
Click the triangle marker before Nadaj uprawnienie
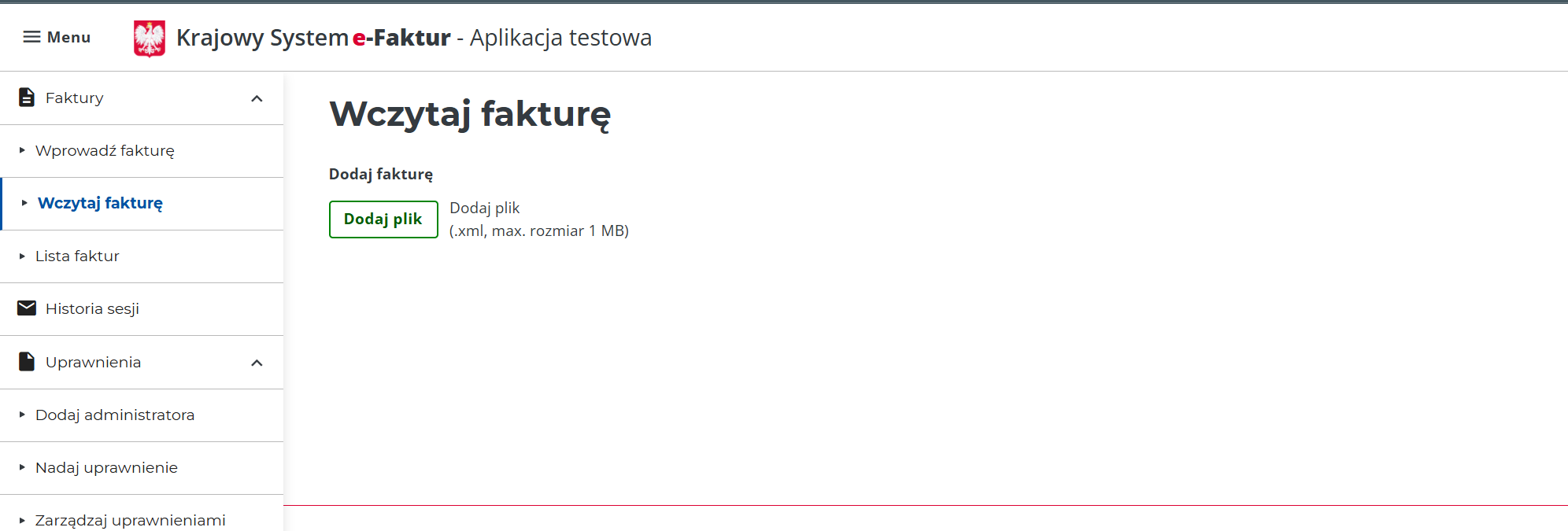22,467
